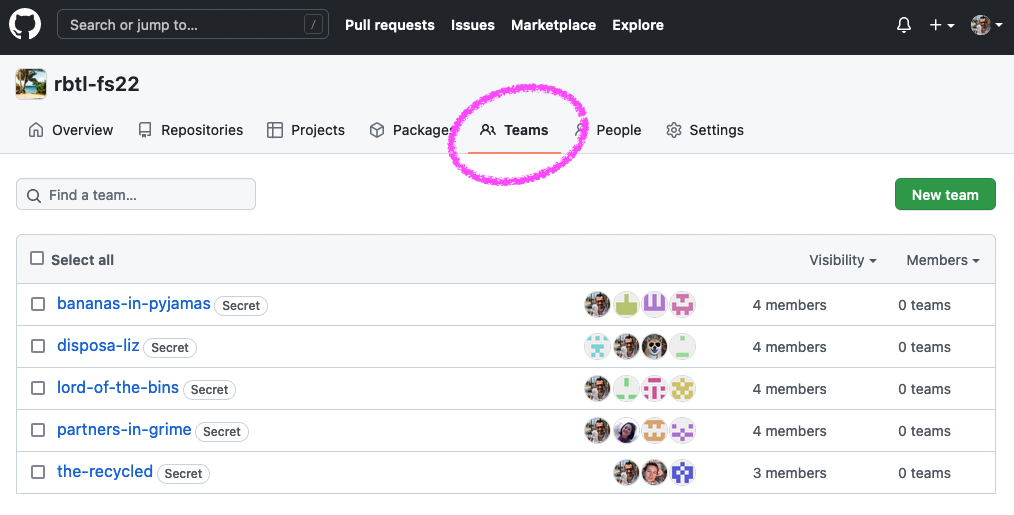Open the notifications bell
The height and width of the screenshot is (515, 1014).
point(904,25)
